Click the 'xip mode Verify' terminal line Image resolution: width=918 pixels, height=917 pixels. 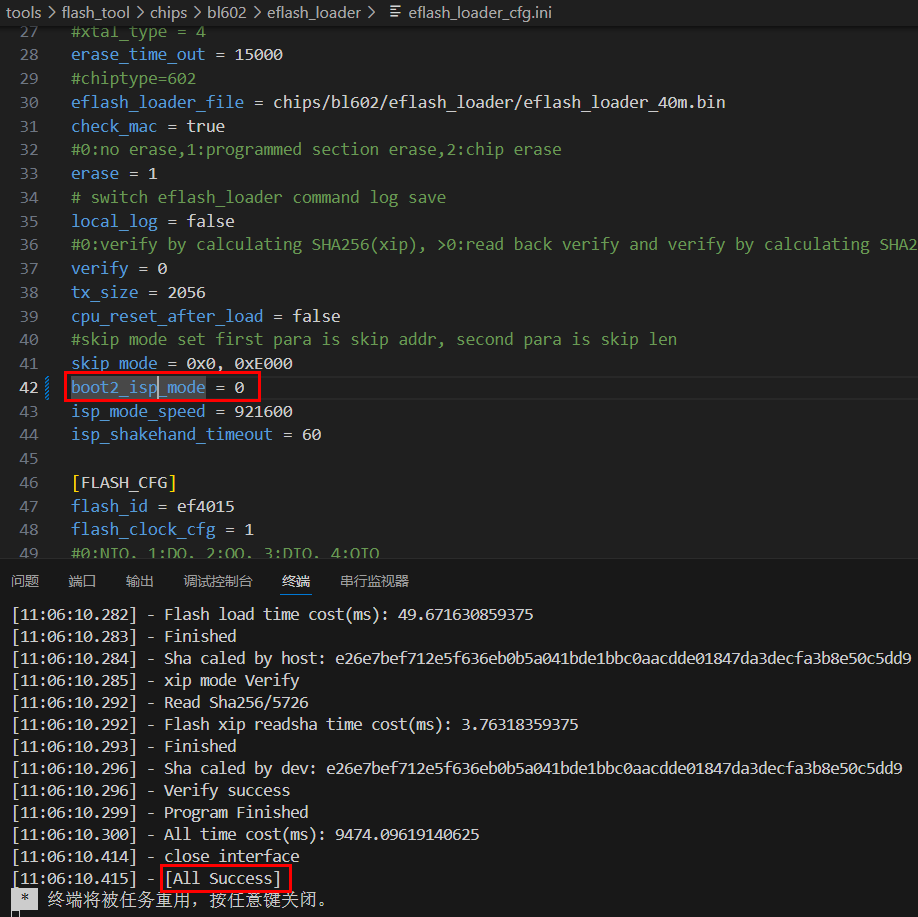pyautogui.click(x=156, y=680)
